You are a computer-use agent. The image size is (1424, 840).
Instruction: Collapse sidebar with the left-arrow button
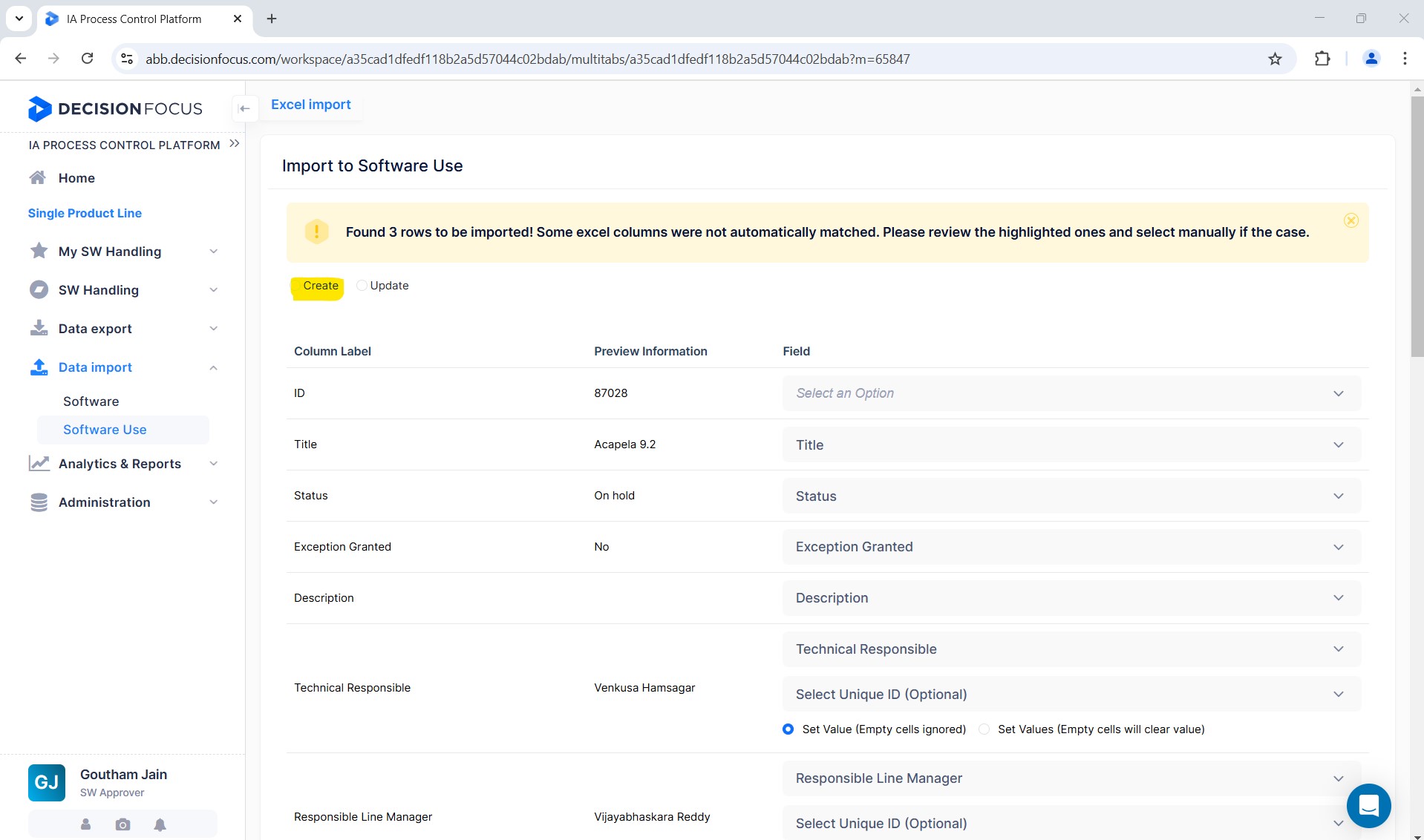(x=244, y=108)
